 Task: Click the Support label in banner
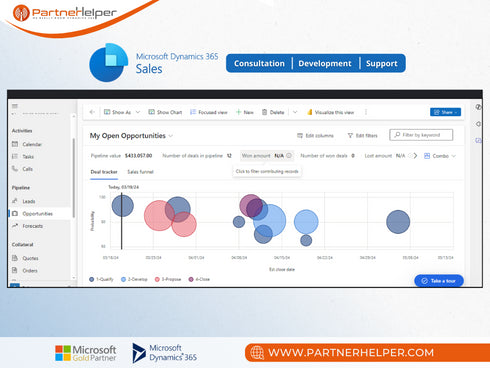pos(382,63)
